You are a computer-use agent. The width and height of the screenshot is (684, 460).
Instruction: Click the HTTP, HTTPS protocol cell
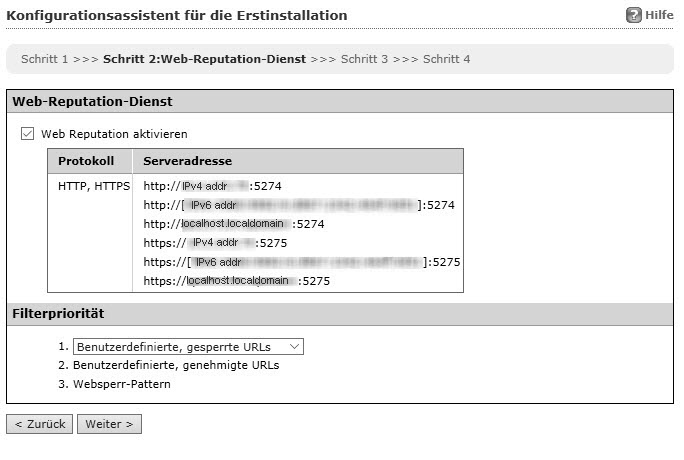[94, 186]
